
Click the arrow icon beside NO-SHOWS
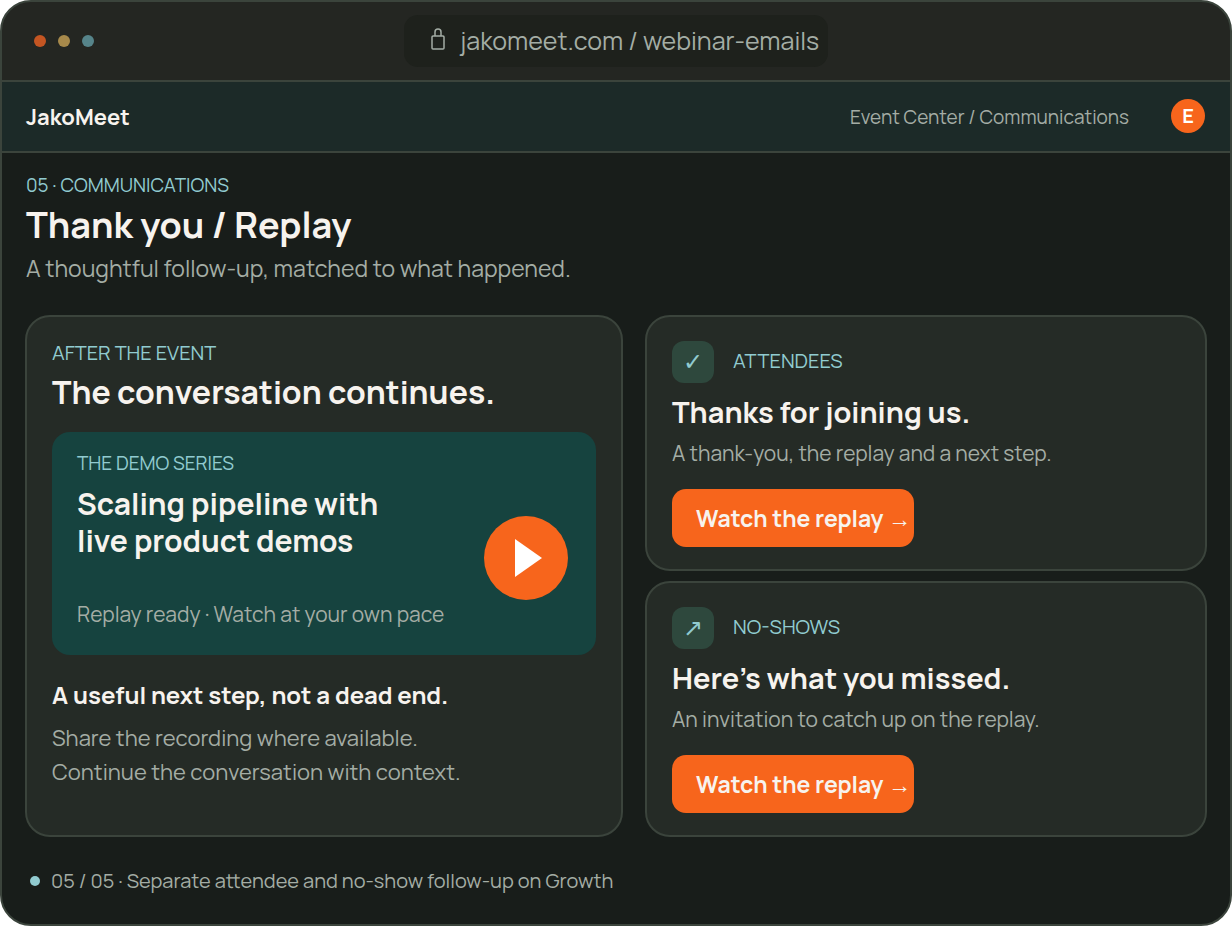[x=693, y=628]
